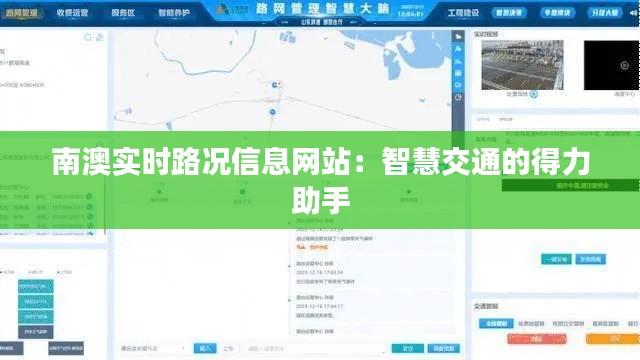The image size is (640, 360).
Task: Click the blue 插入 button
Action: click(x=205, y=348)
